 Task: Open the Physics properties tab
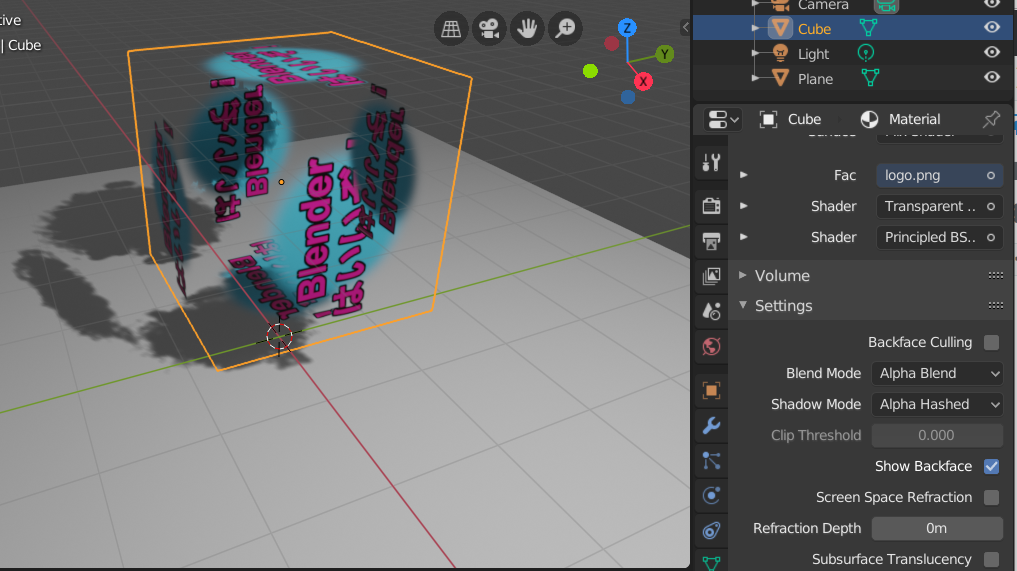[712, 496]
